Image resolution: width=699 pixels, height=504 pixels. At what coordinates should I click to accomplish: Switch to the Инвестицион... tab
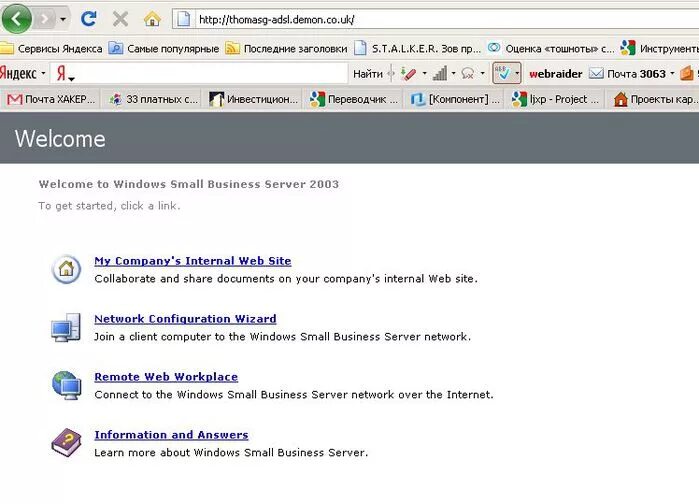click(x=254, y=99)
